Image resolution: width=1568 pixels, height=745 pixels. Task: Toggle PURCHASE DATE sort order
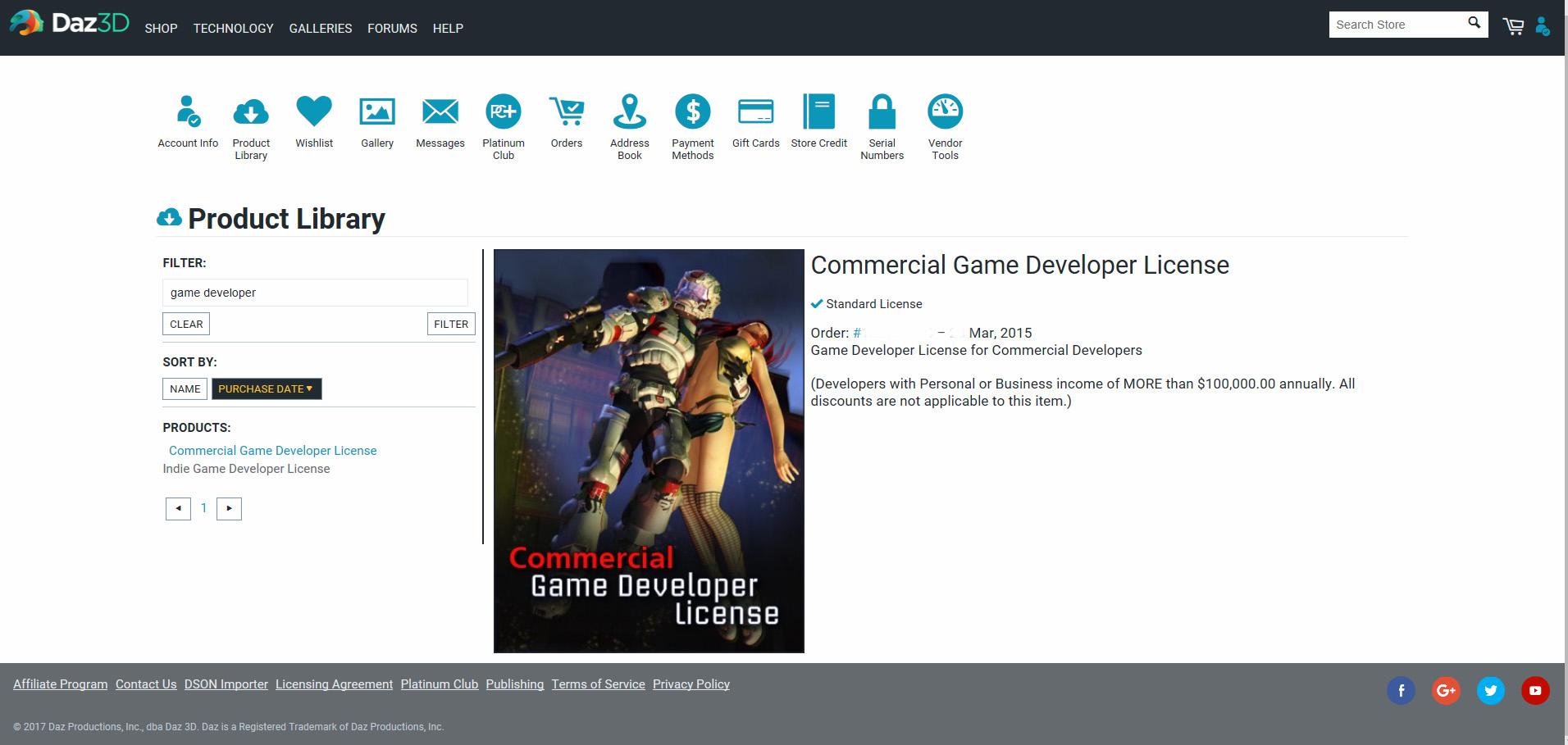tap(267, 388)
